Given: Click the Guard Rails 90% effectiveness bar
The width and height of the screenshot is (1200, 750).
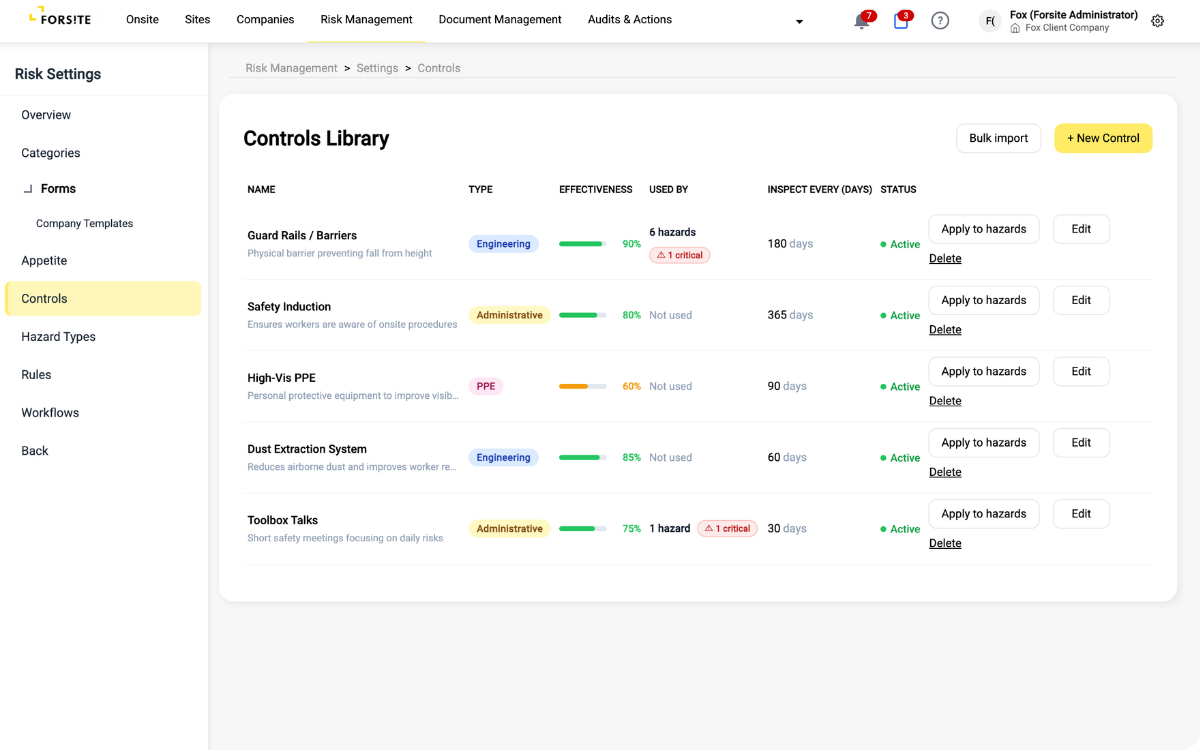Looking at the screenshot, I should tap(583, 244).
